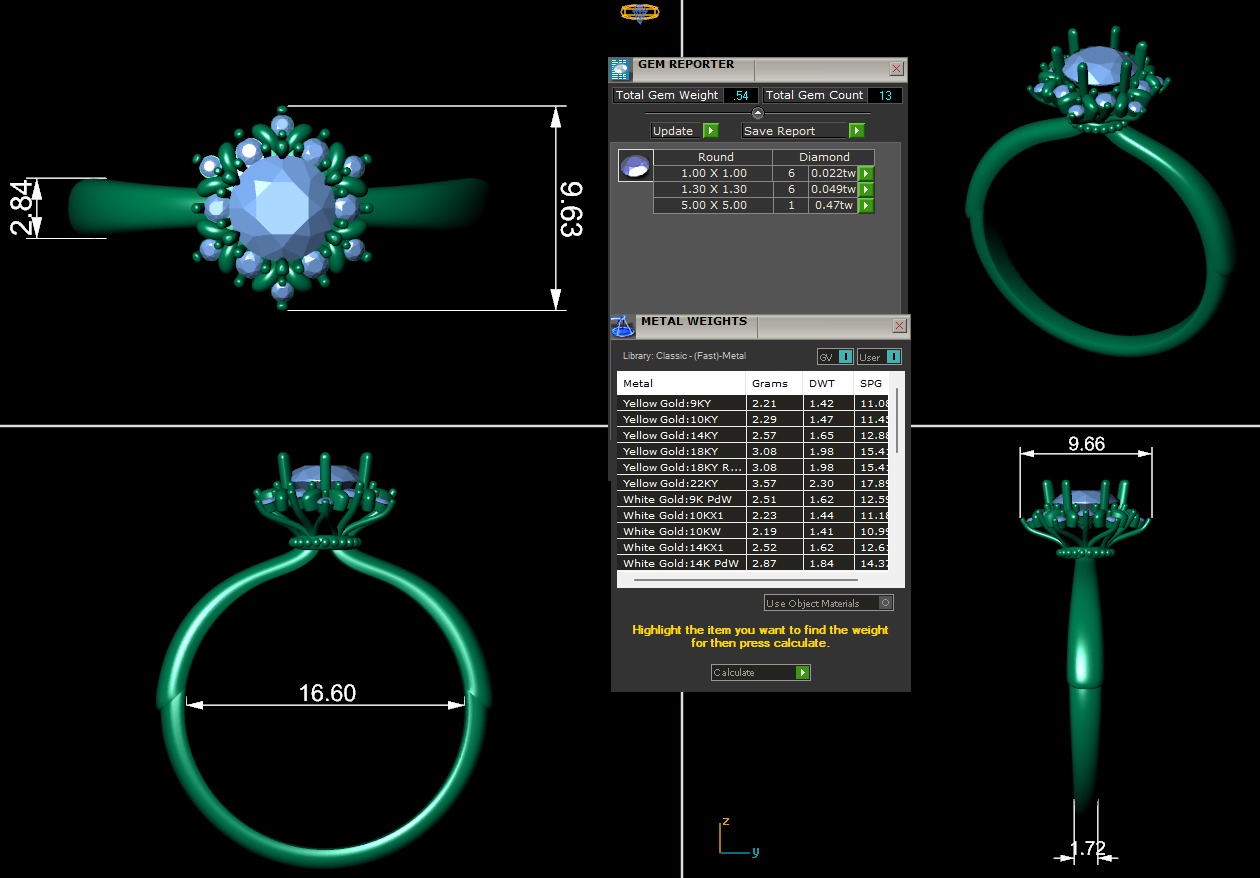Image resolution: width=1260 pixels, height=878 pixels.
Task: Select the White Gold:14KX1 row
Action: tap(753, 547)
